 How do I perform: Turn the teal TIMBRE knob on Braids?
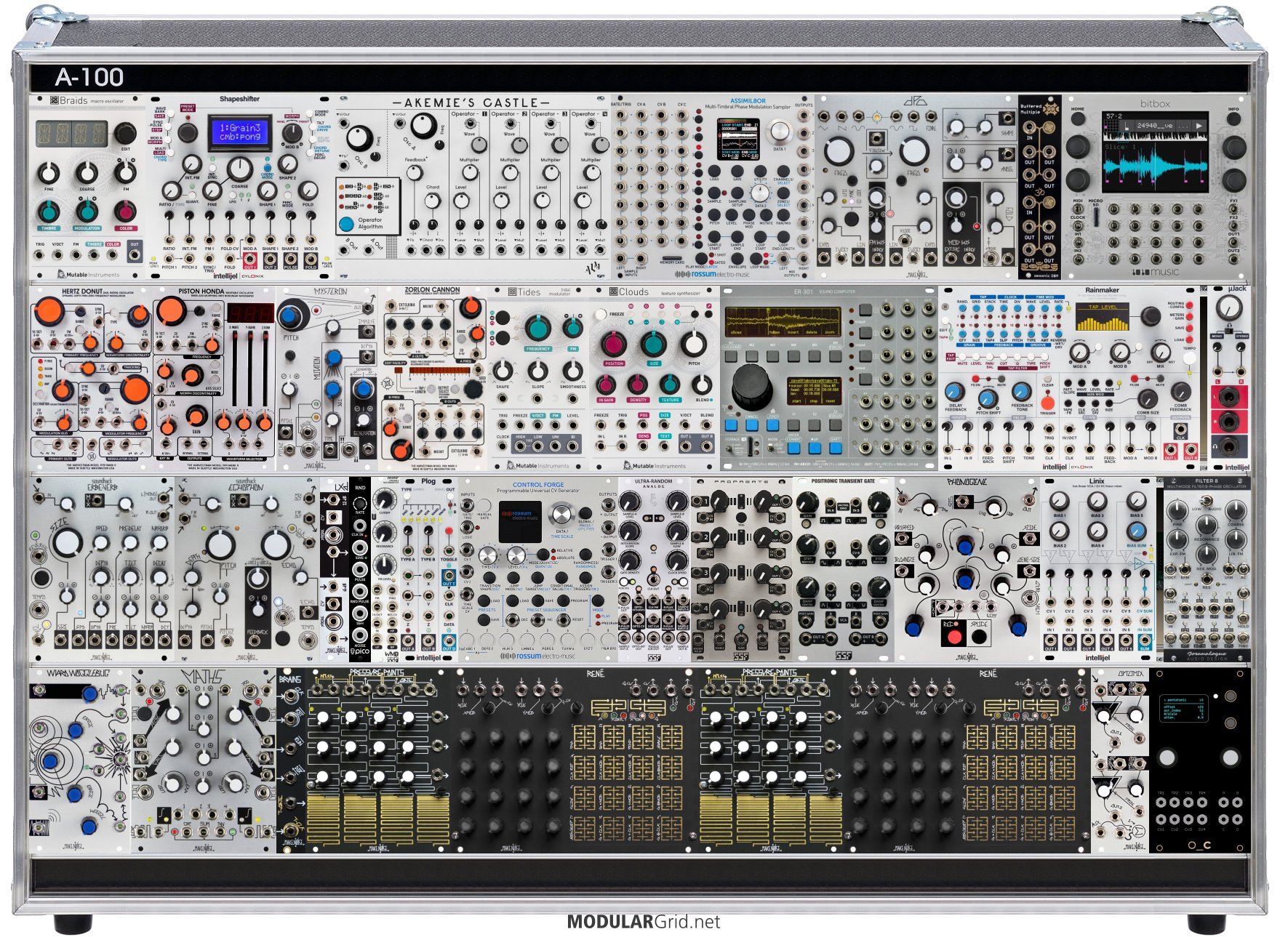pyautogui.click(x=48, y=212)
